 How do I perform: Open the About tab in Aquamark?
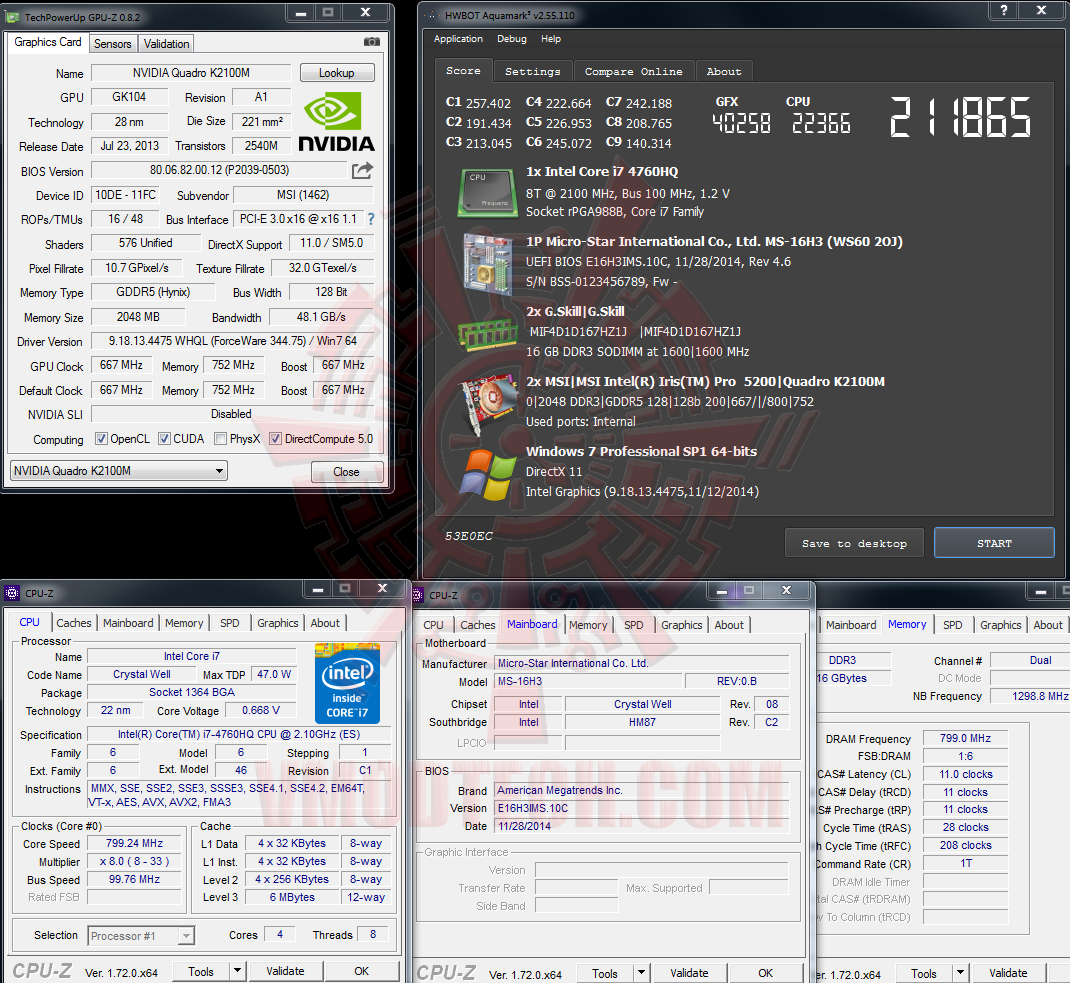tap(723, 72)
